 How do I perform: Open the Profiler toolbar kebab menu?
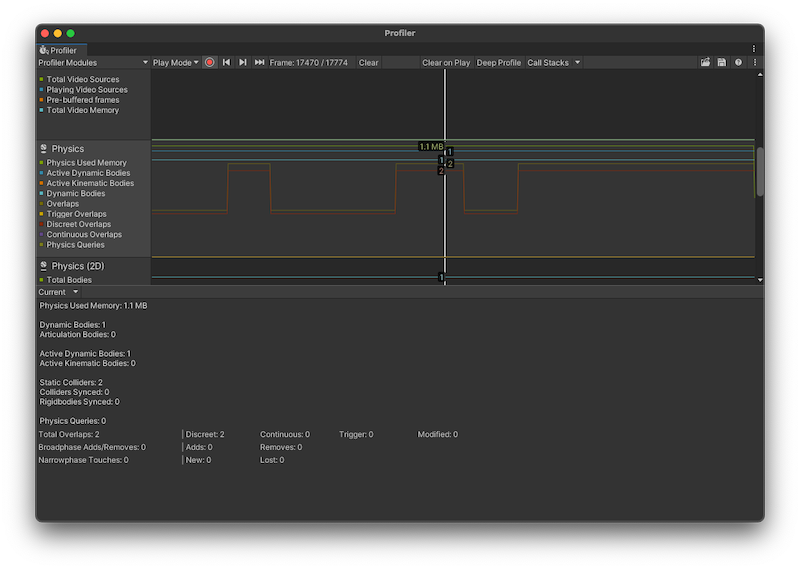click(754, 62)
